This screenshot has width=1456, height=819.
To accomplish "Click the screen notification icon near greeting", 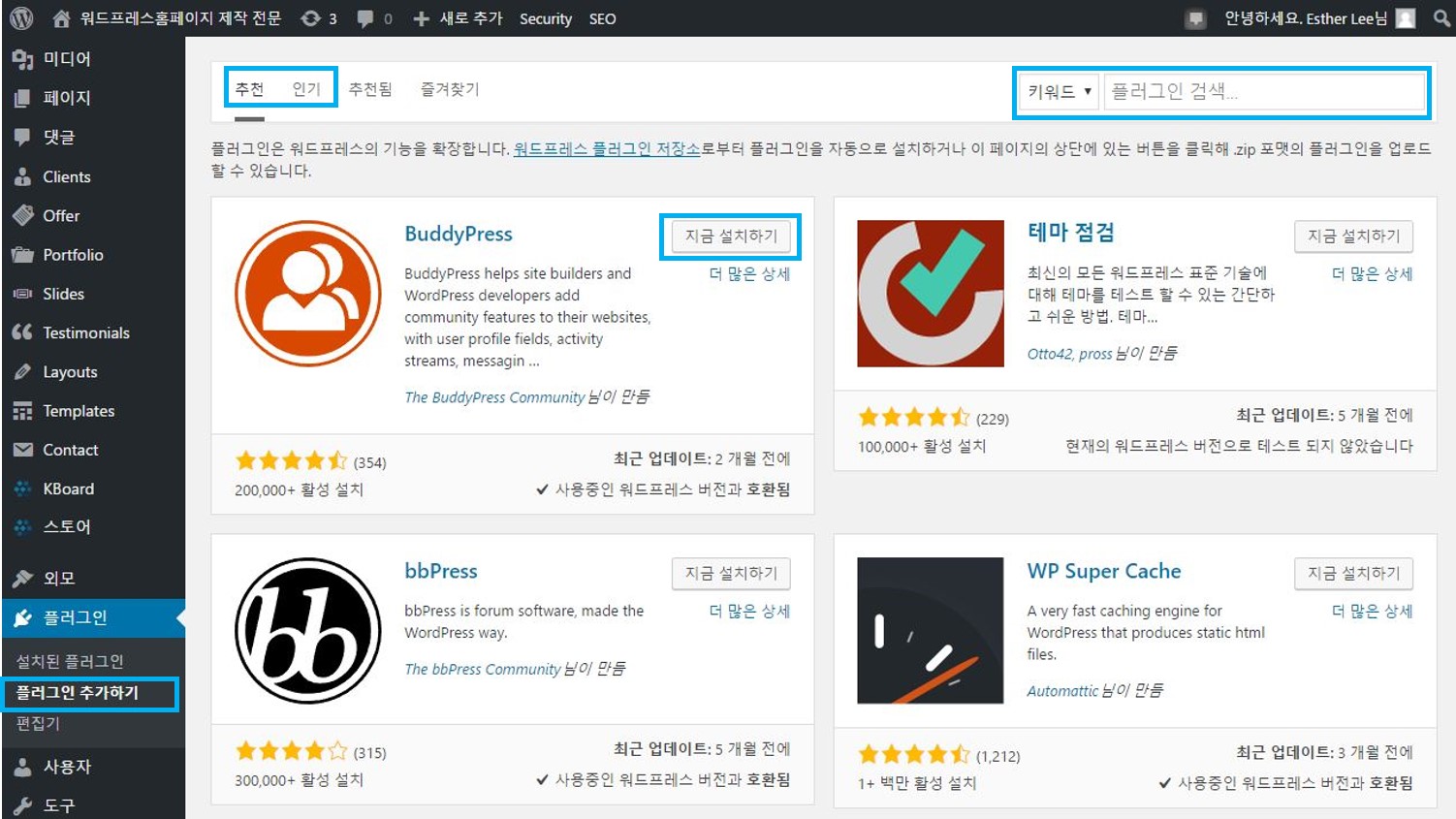I will pos(1196,18).
